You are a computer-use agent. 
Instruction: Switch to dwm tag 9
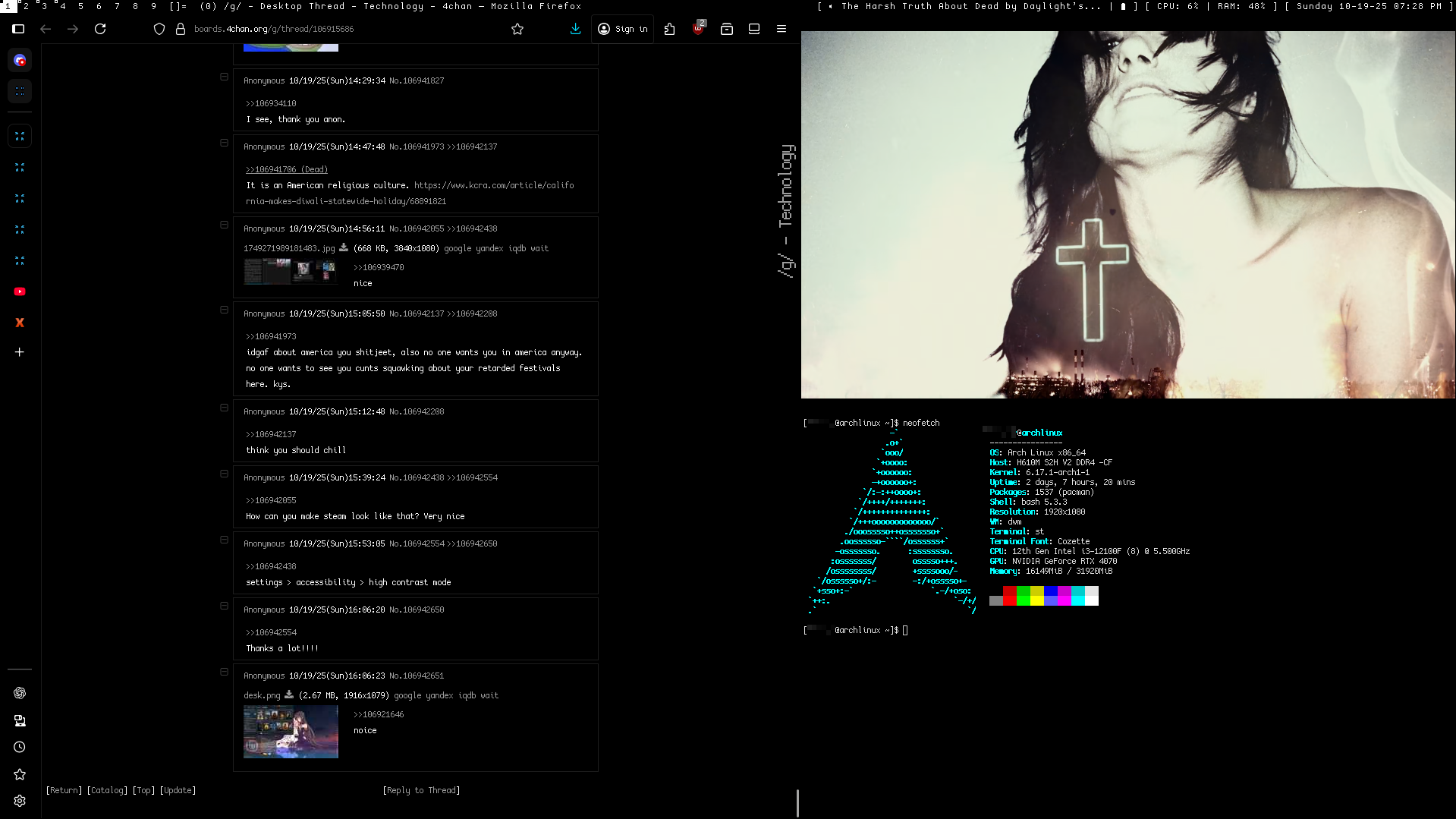point(153,6)
